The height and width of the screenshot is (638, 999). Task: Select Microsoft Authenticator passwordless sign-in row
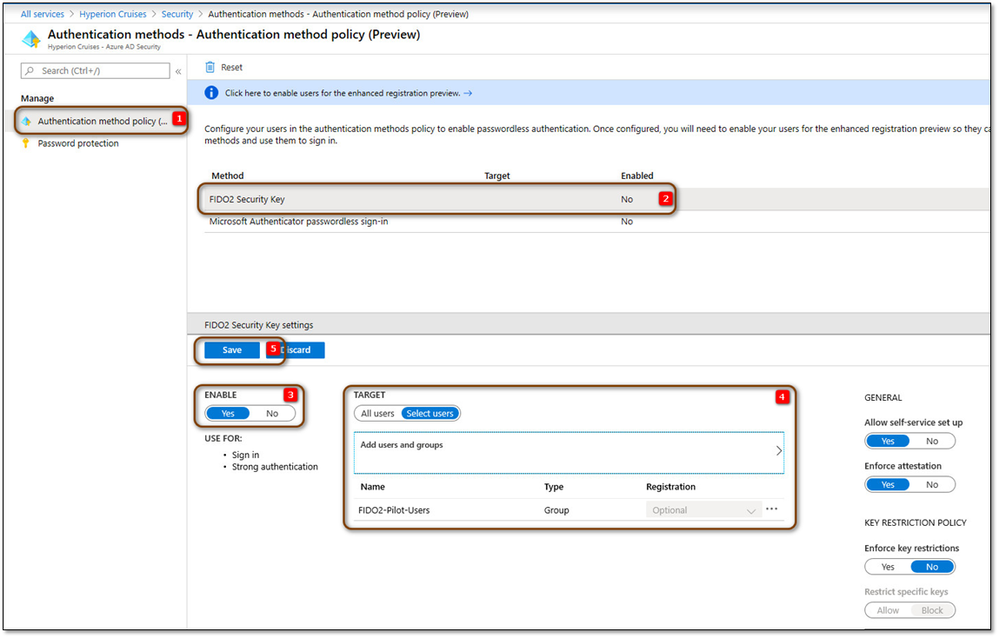596,222
